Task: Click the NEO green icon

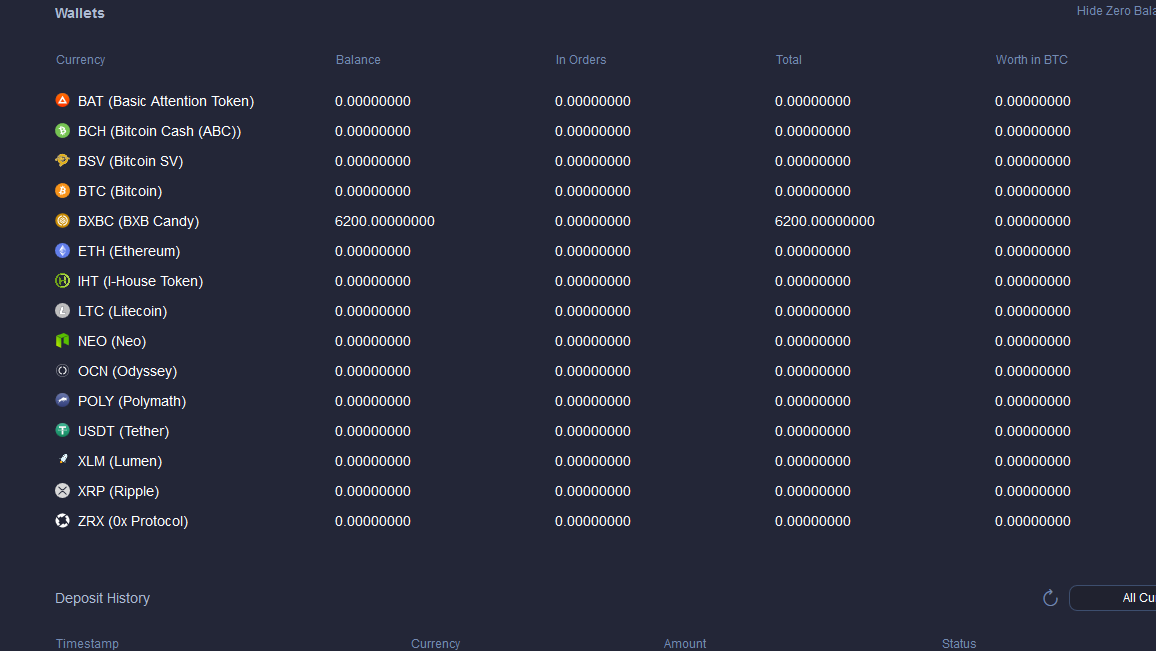Action: (63, 341)
